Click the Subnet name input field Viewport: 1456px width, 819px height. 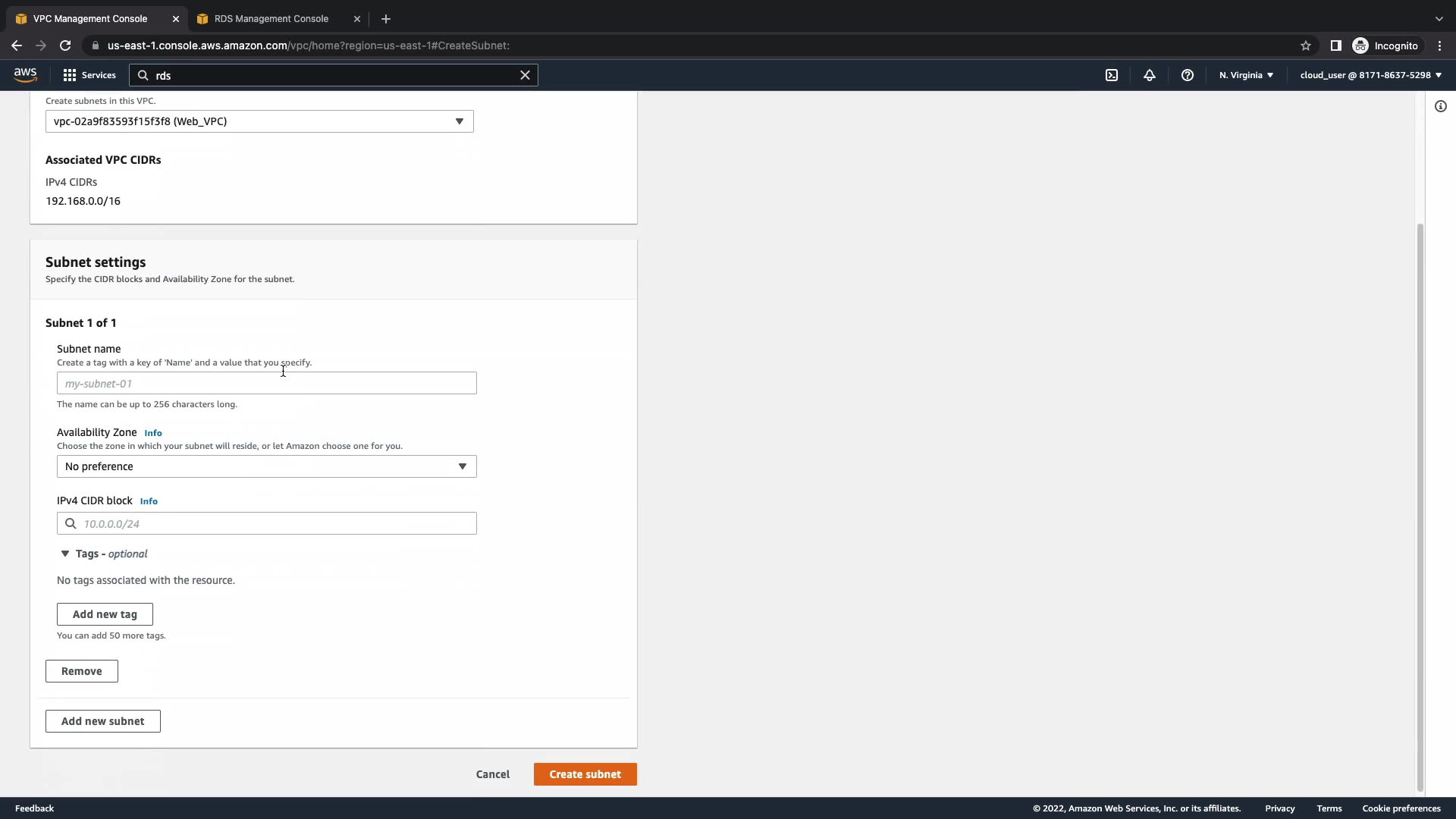coord(266,383)
